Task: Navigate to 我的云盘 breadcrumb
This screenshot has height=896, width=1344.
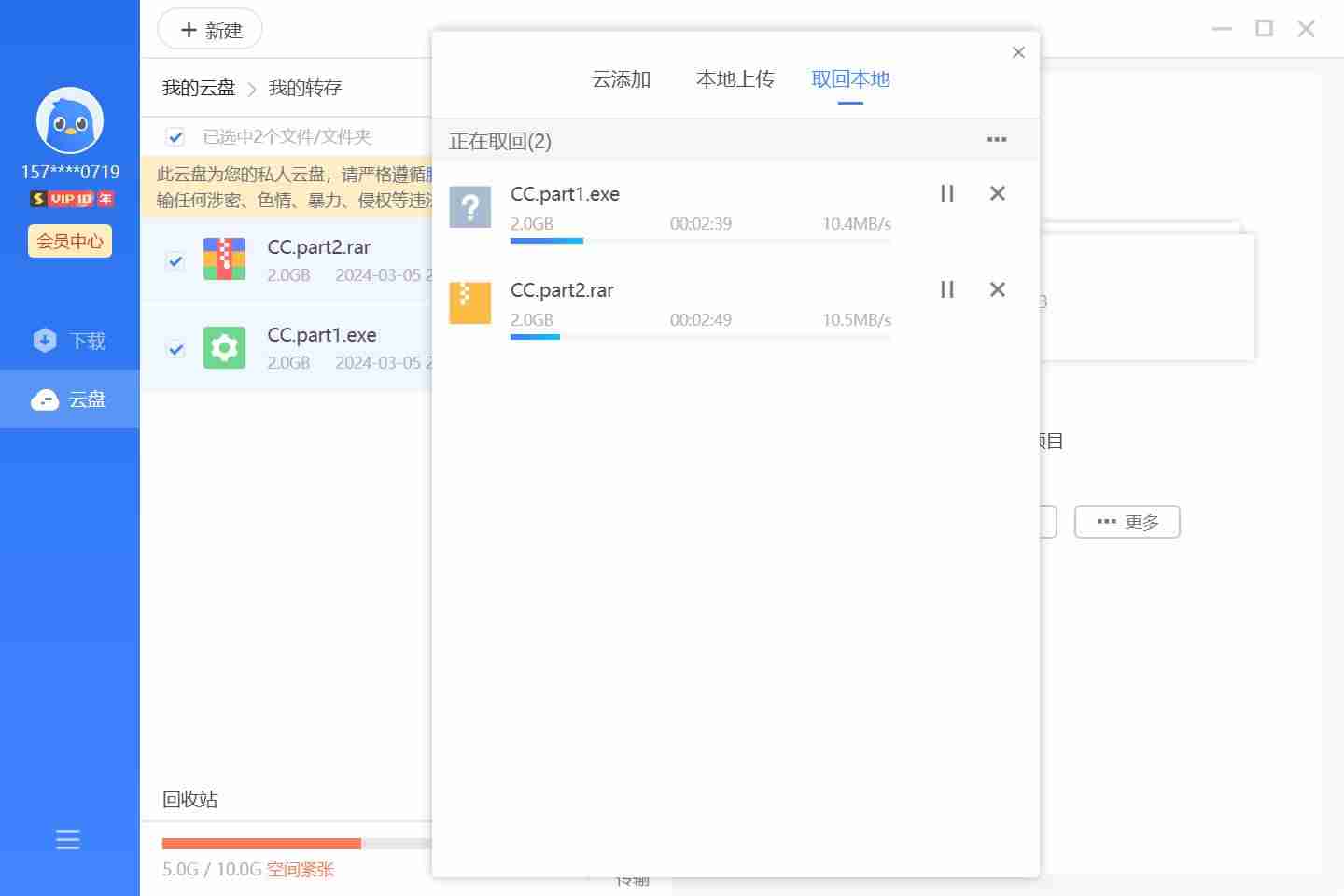Action: point(199,88)
